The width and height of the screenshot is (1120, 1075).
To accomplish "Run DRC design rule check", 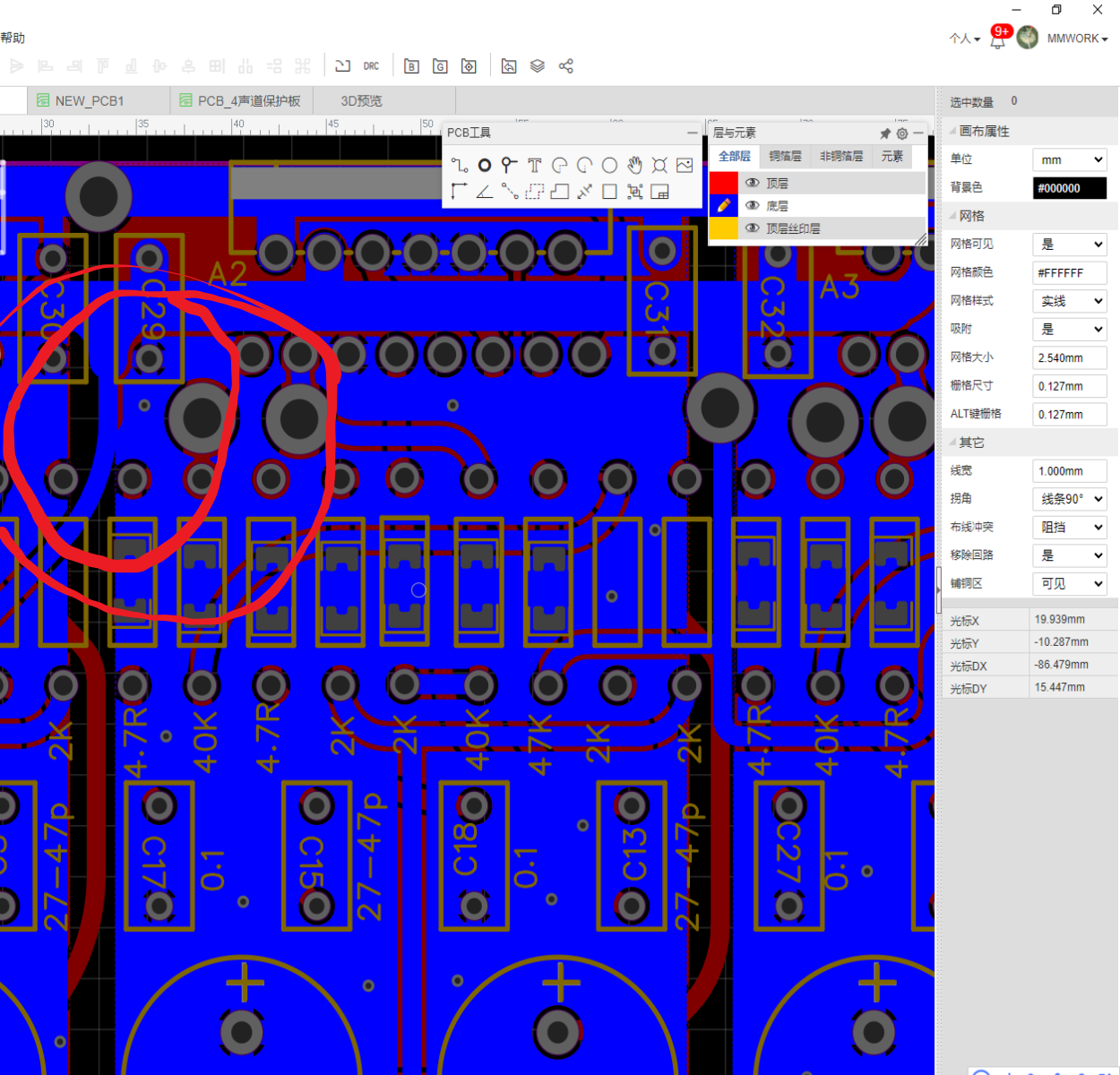I will click(371, 66).
